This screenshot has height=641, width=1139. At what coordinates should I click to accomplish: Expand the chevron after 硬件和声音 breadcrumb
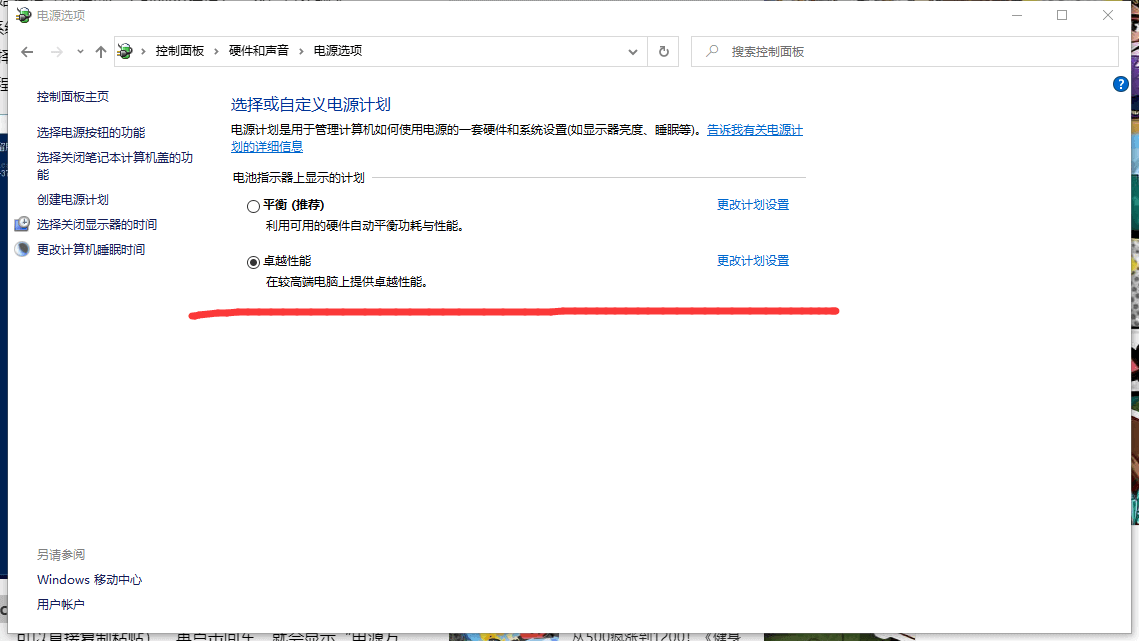(x=301, y=51)
